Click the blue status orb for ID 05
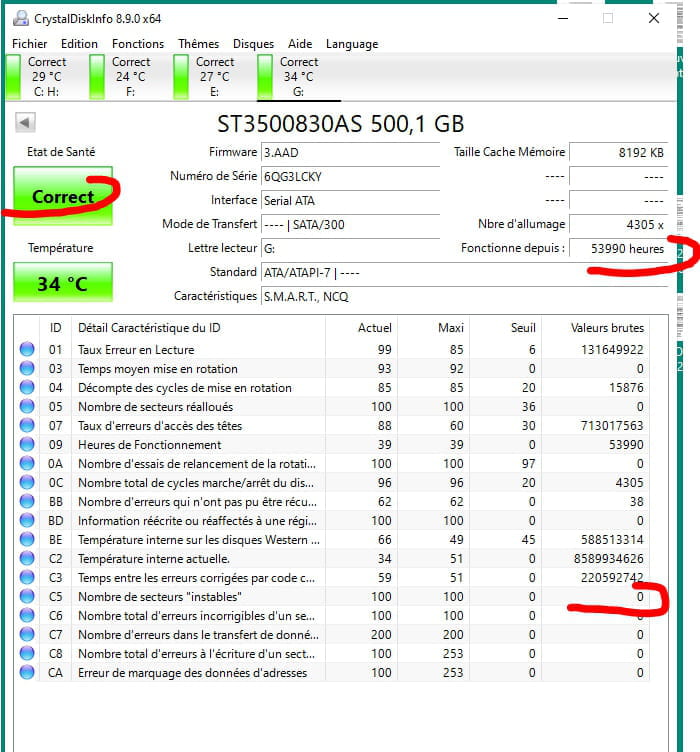700x752 pixels. 27,407
